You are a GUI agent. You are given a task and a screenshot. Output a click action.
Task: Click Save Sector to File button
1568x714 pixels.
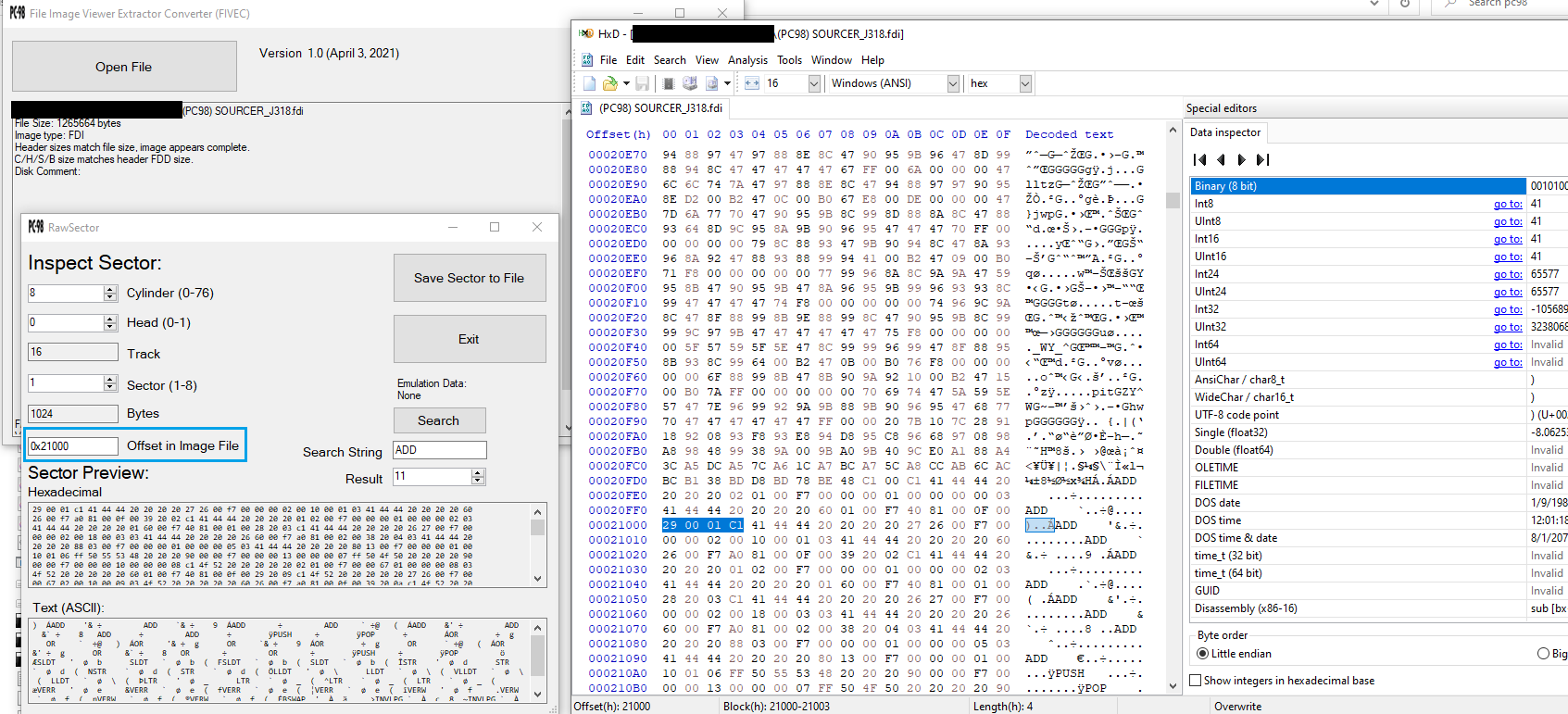click(x=469, y=278)
